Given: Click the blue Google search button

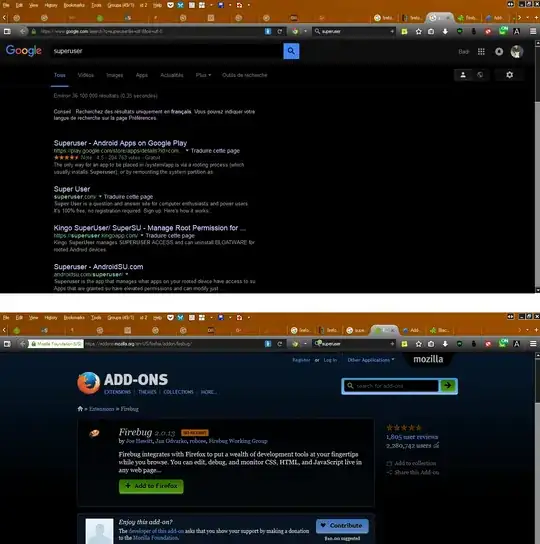Looking at the screenshot, I should tap(291, 51).
